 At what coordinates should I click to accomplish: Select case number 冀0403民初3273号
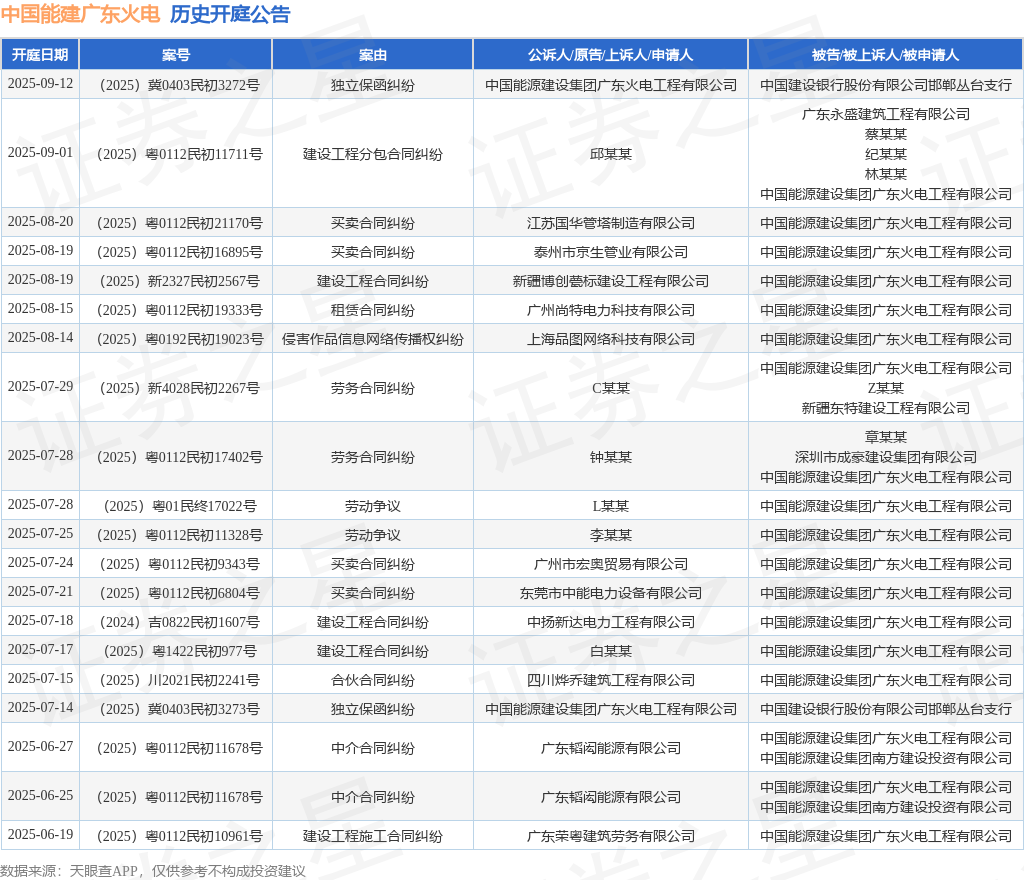click(179, 710)
